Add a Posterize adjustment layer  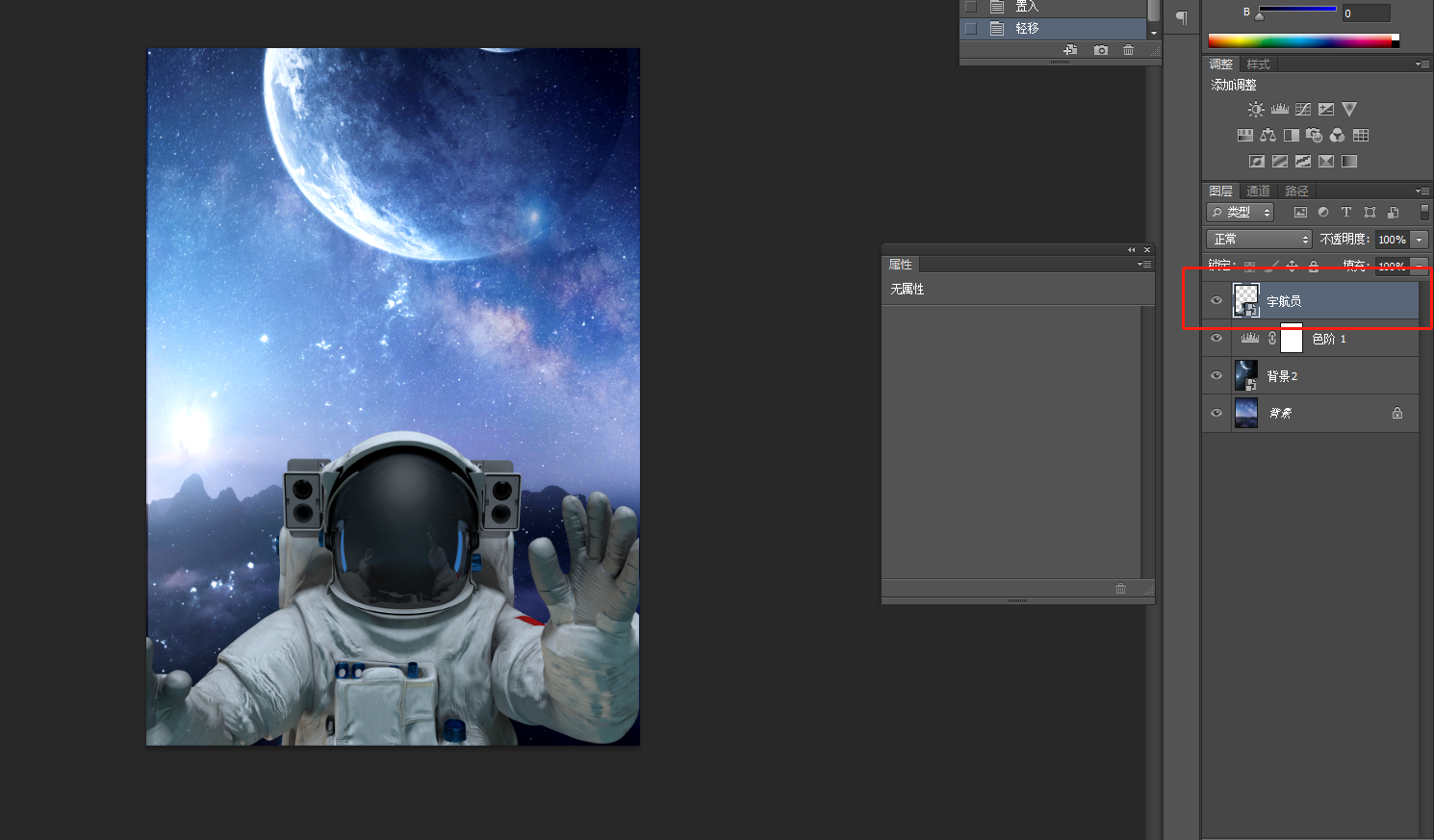click(1280, 162)
